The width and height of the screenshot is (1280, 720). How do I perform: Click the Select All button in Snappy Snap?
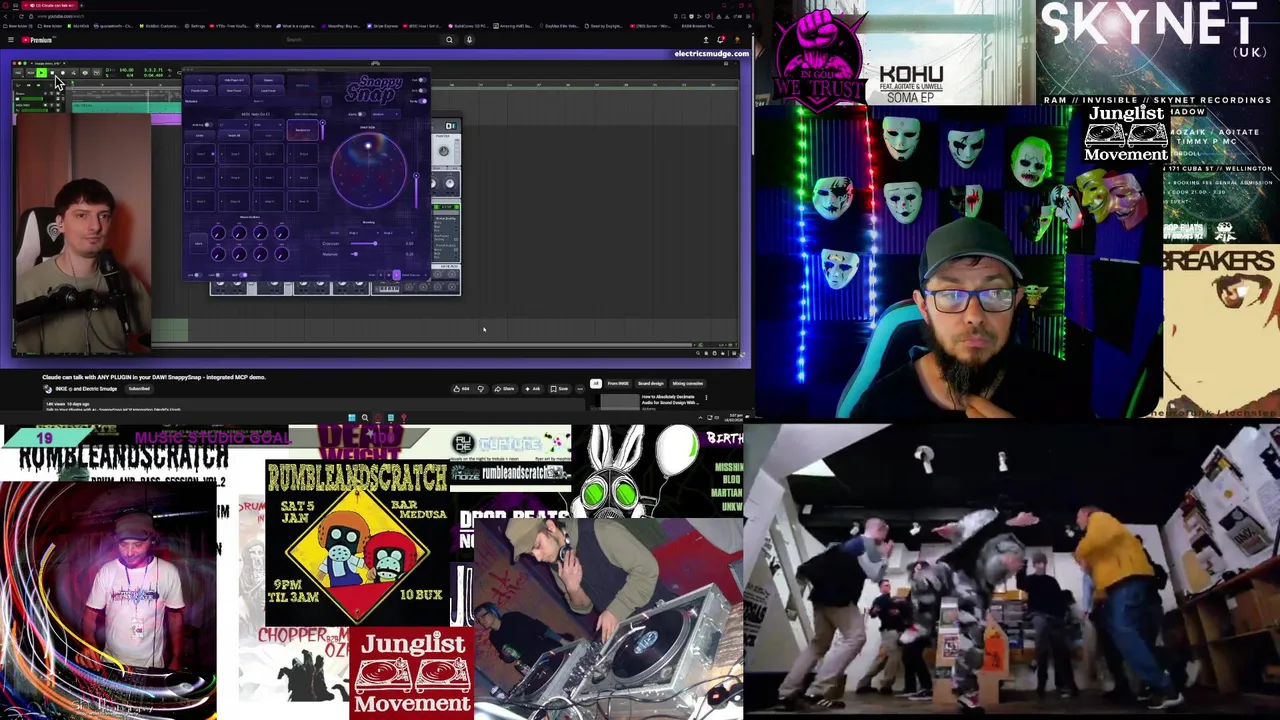[x=234, y=135]
